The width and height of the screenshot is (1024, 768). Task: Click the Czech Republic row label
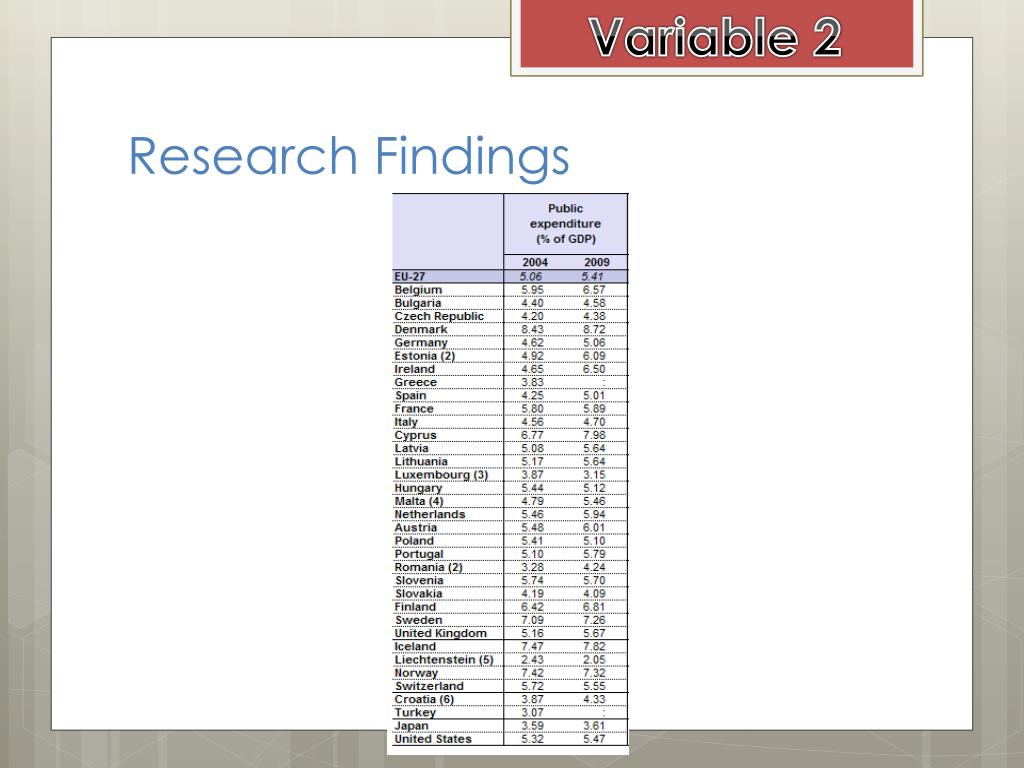[x=439, y=316]
